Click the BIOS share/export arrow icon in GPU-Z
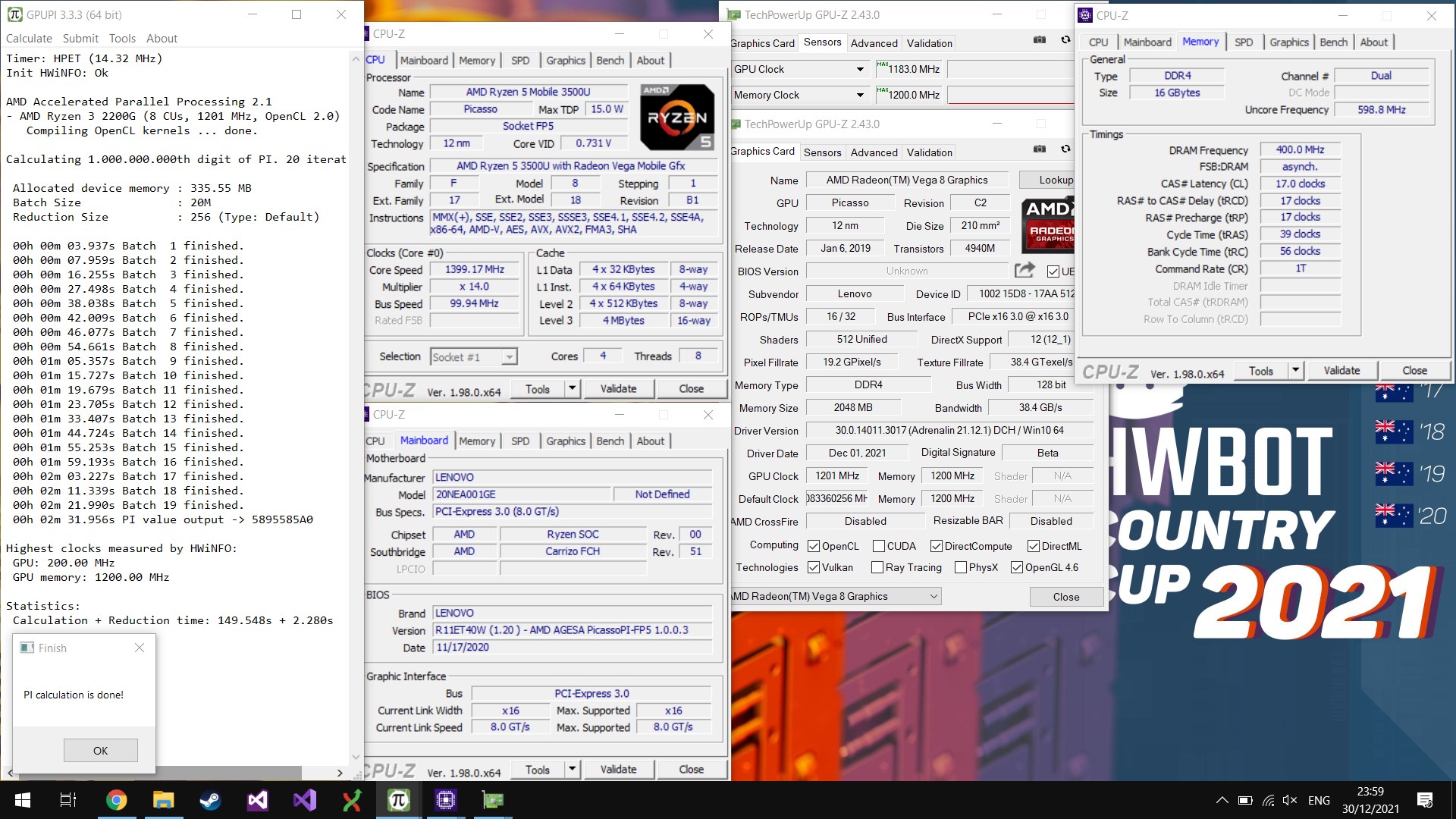Screen dimensions: 1456x819 tap(1025, 270)
